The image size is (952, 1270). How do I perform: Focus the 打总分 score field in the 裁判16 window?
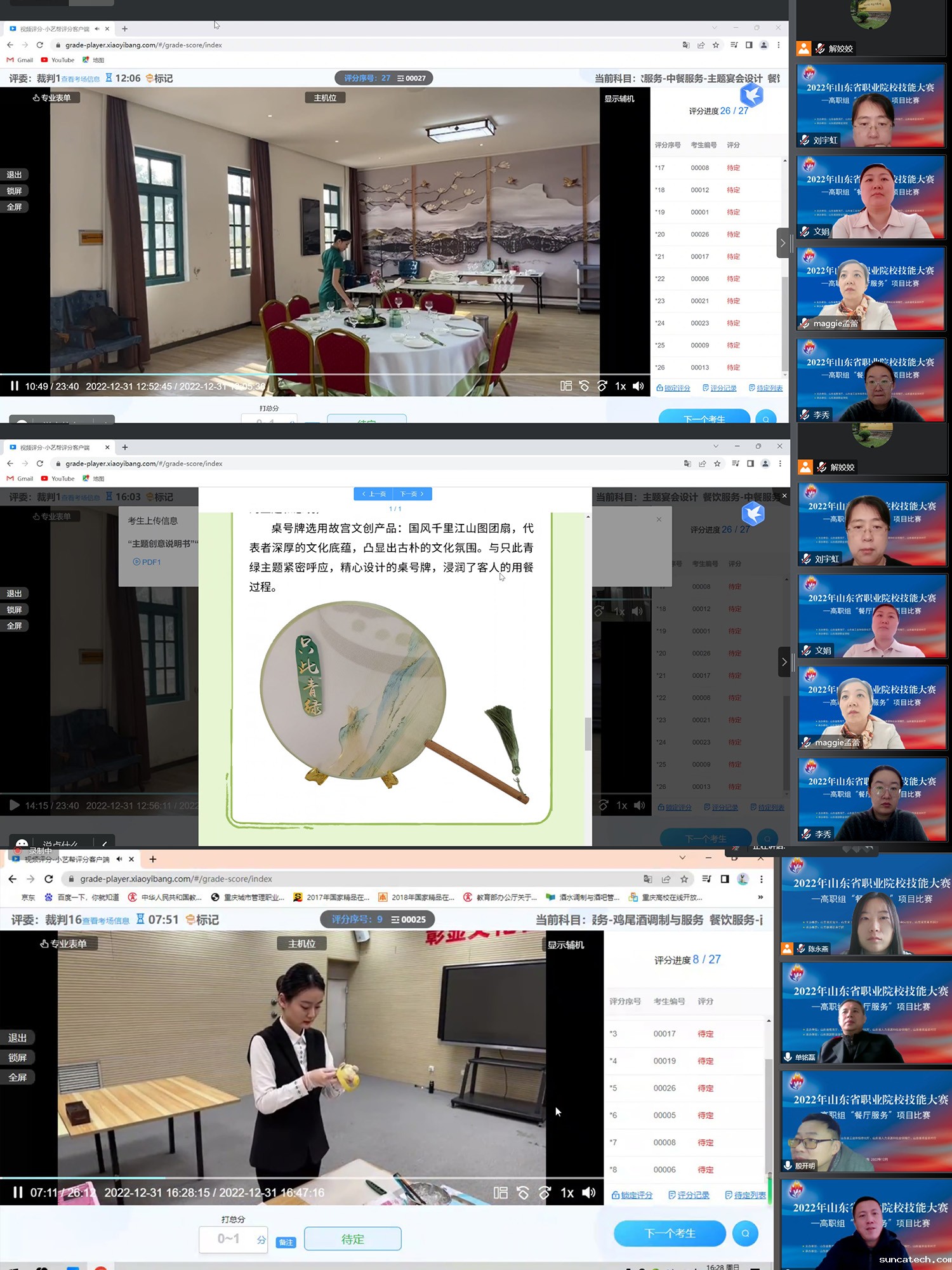(233, 1239)
